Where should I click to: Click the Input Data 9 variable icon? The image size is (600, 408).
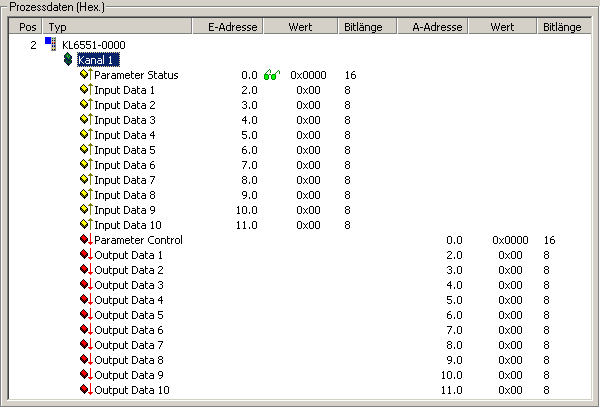coord(86,209)
